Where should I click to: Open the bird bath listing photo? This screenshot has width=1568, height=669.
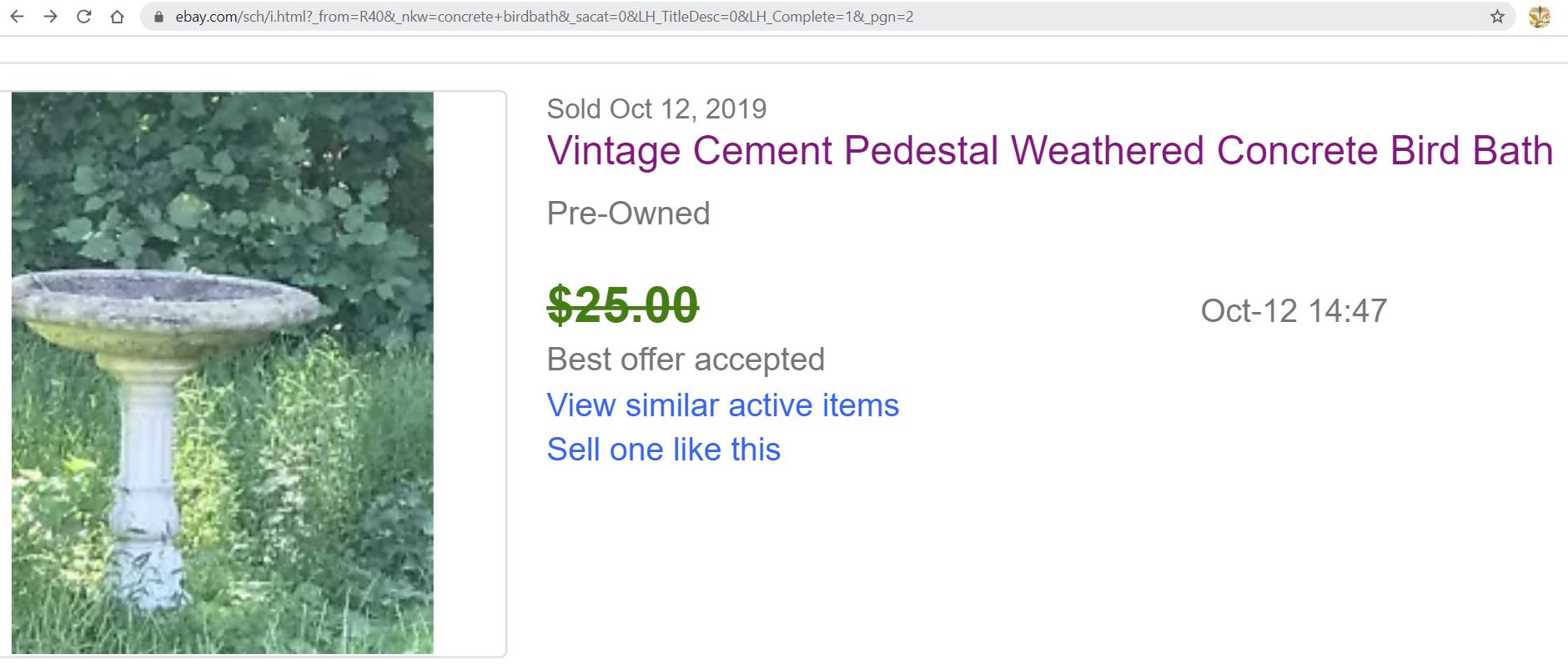[223, 372]
